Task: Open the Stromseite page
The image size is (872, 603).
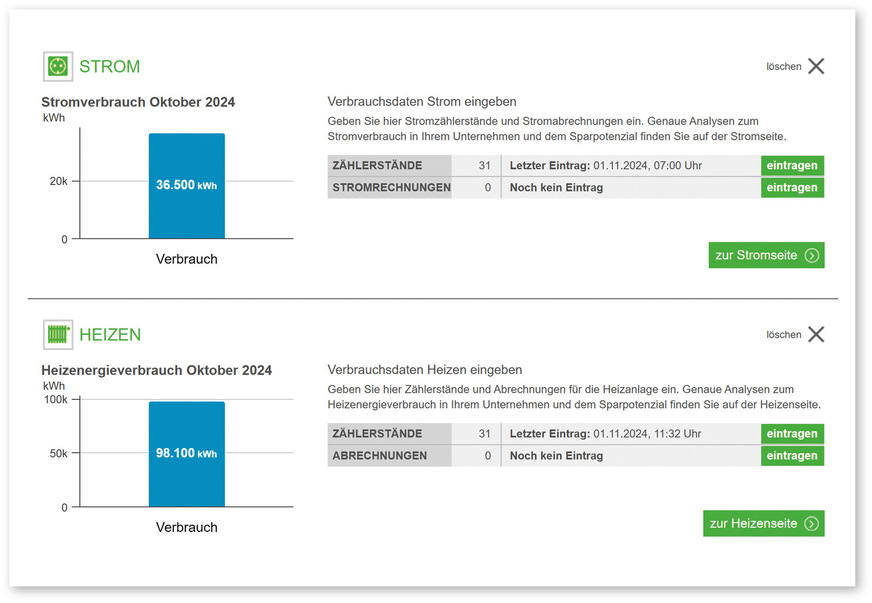Action: tap(756, 256)
